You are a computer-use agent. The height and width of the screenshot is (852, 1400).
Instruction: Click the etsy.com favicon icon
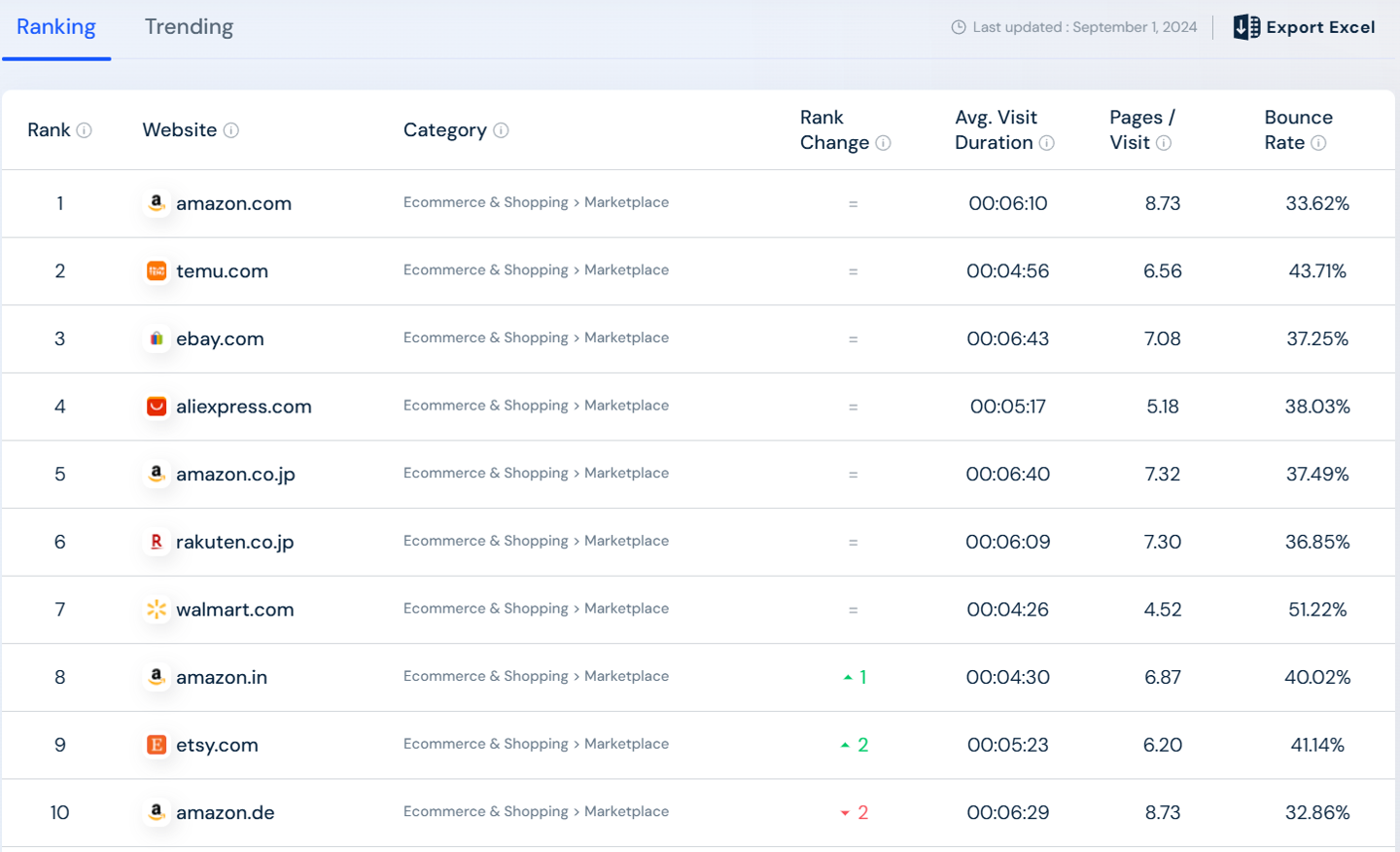click(157, 745)
